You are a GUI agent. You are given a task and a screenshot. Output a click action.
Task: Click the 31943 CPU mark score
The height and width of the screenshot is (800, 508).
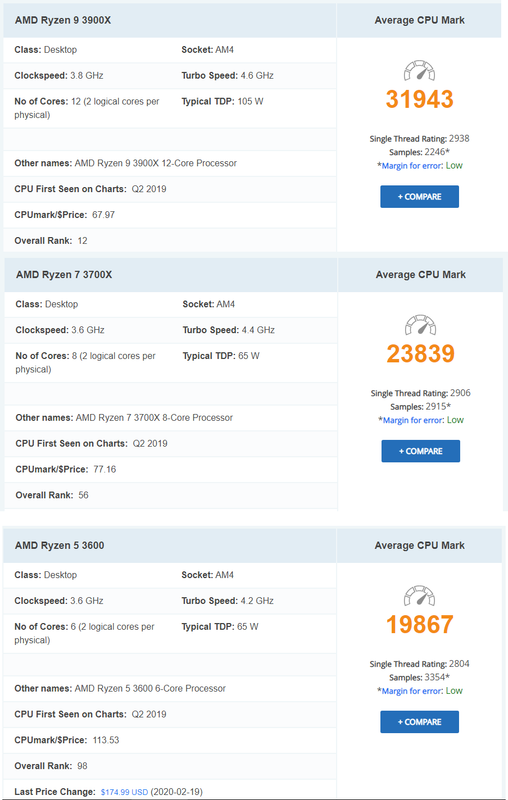(x=419, y=99)
